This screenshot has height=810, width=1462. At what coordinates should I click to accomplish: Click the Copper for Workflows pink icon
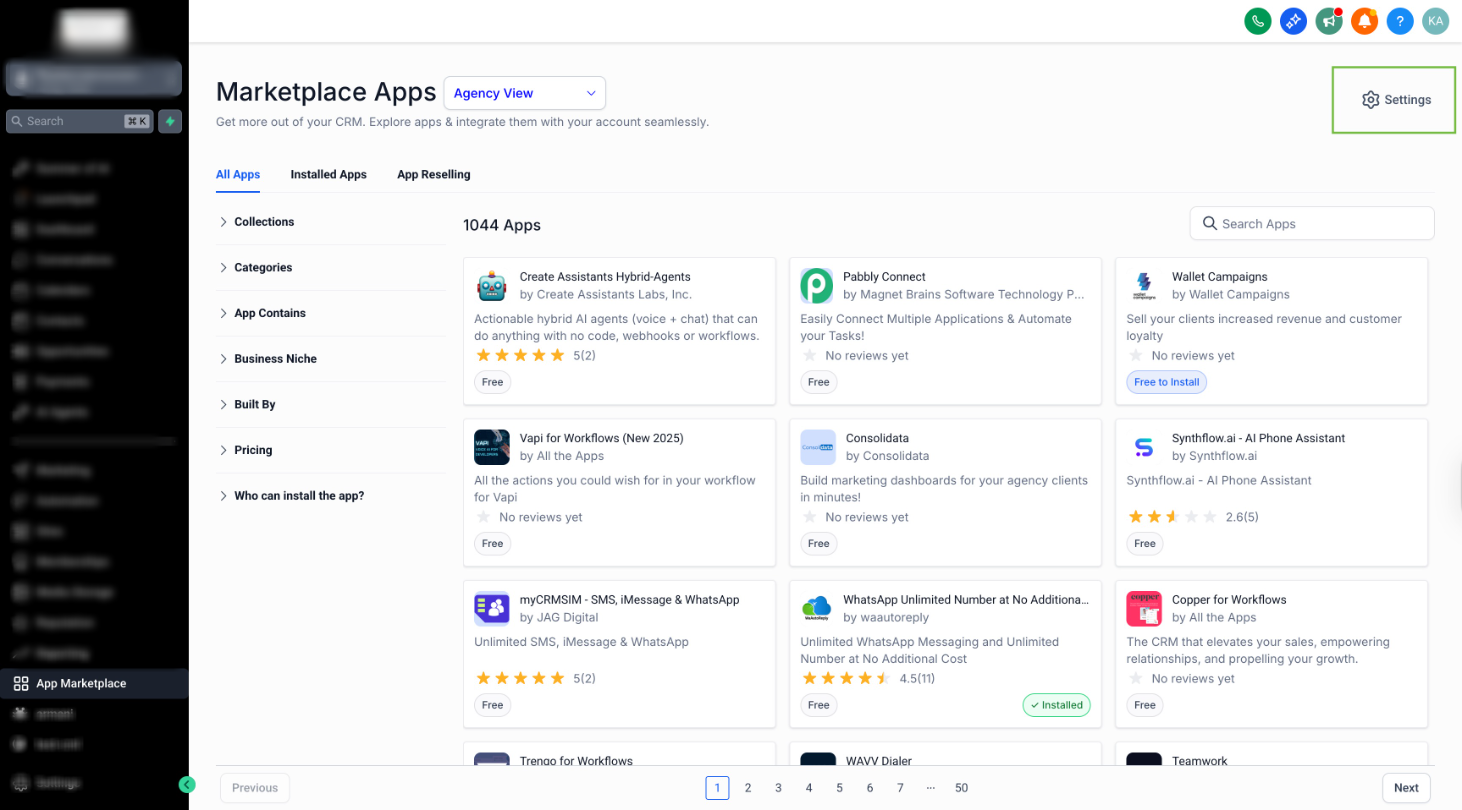pyautogui.click(x=1144, y=608)
